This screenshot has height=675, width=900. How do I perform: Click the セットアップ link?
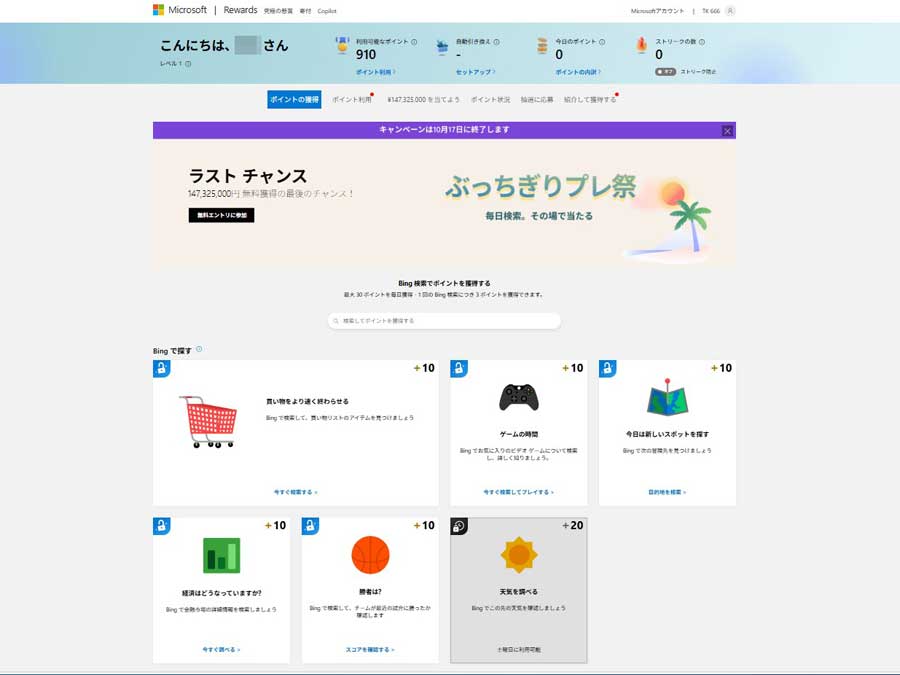475,72
